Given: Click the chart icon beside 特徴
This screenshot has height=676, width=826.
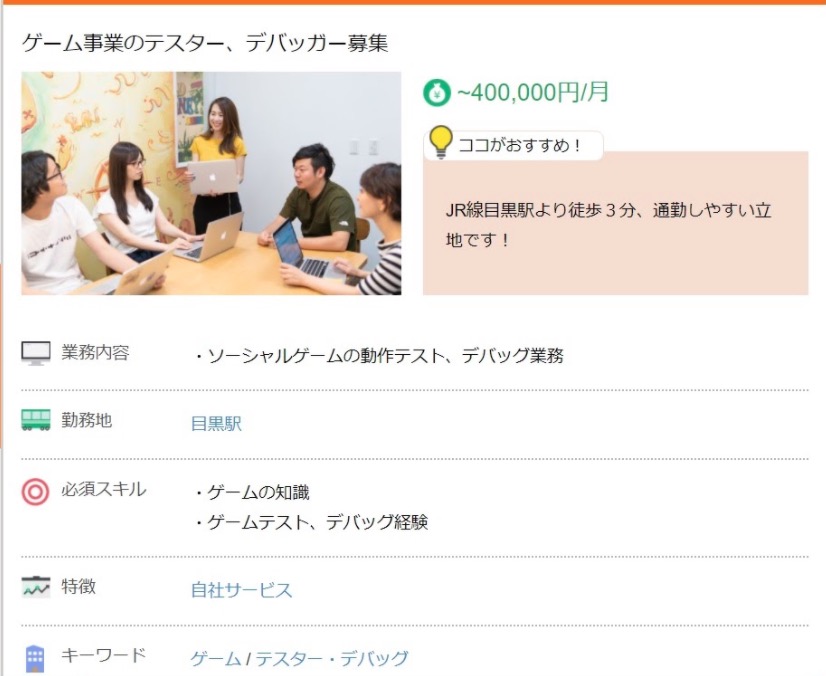Looking at the screenshot, I should pyautogui.click(x=36, y=586).
